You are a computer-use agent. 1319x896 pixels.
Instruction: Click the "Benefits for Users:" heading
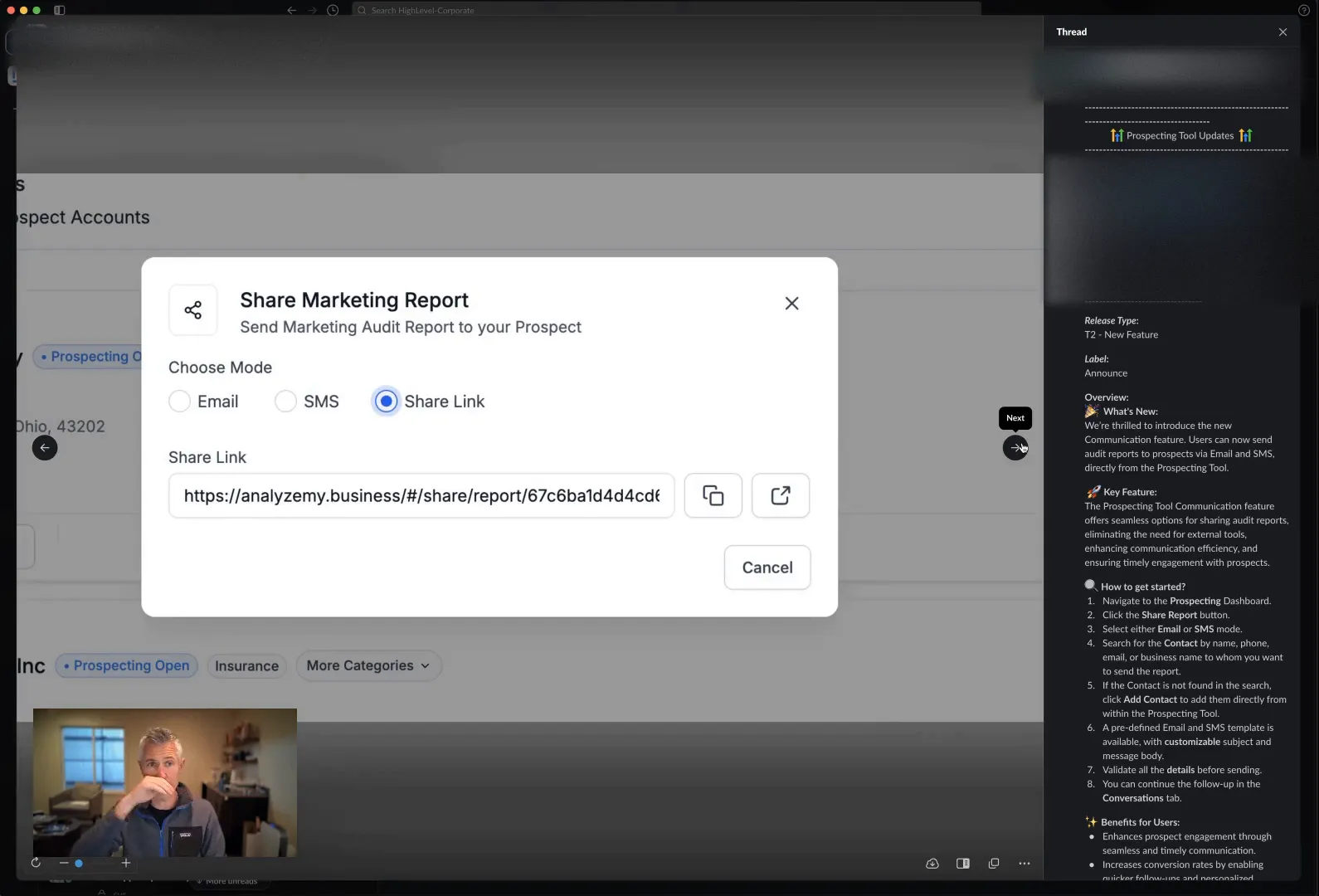pos(1140,822)
